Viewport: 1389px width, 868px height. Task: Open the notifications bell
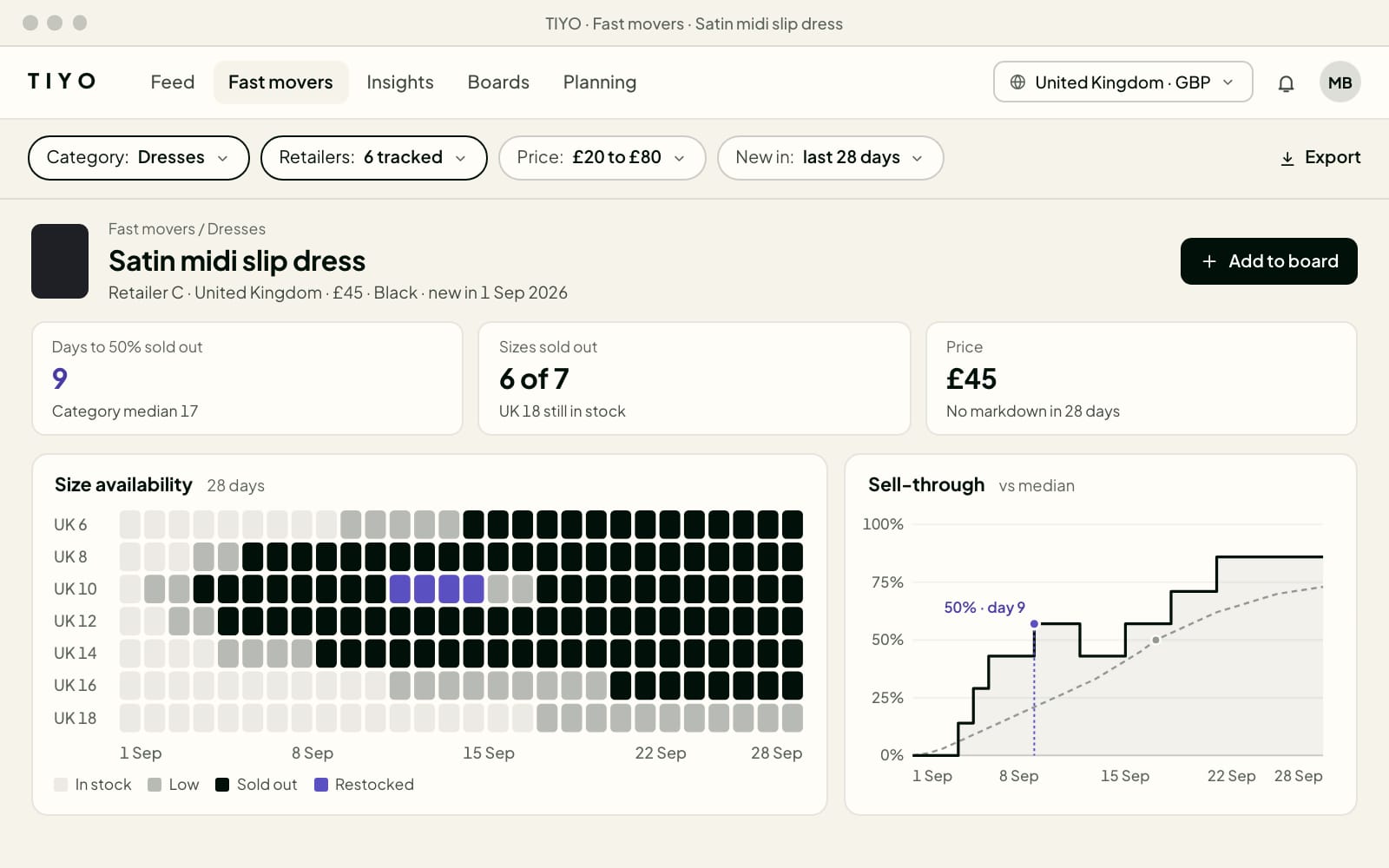1286,83
